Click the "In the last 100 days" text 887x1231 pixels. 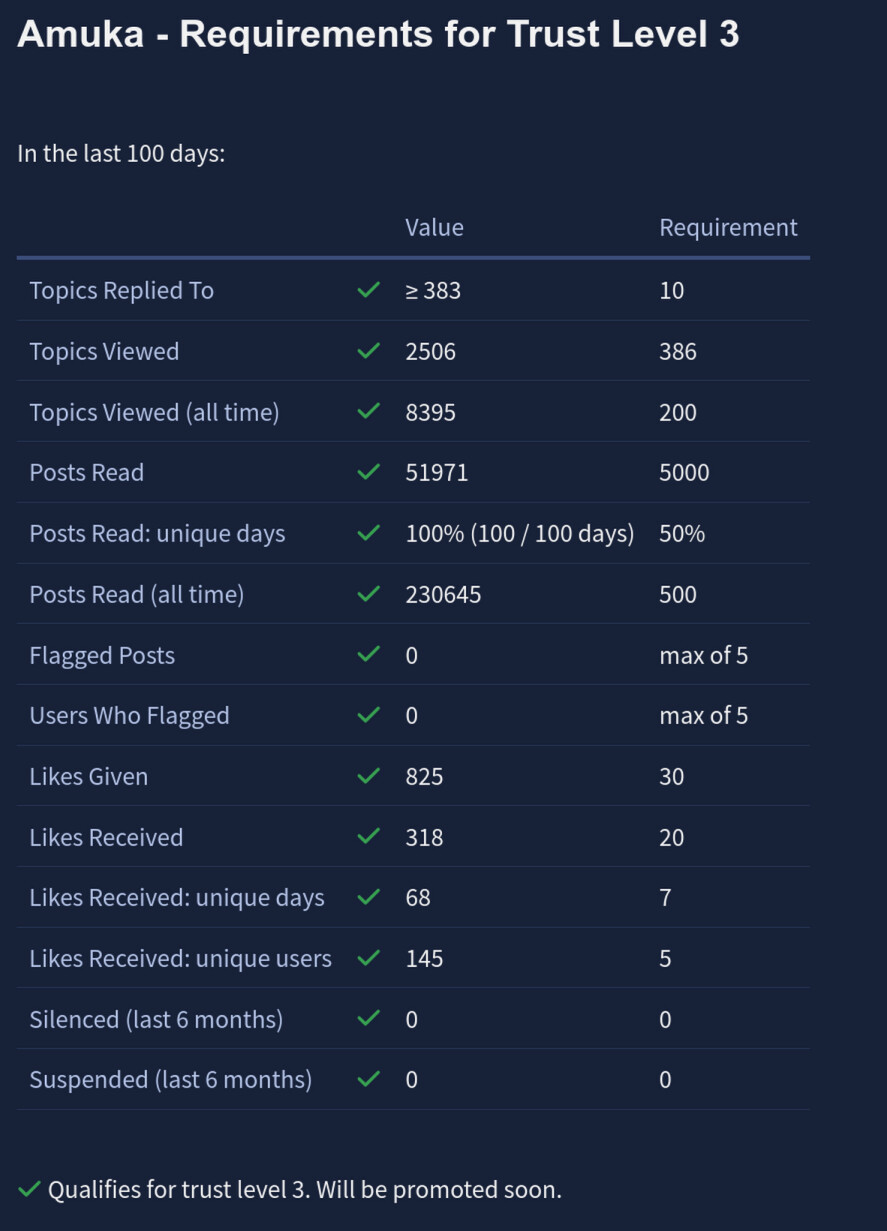click(121, 154)
